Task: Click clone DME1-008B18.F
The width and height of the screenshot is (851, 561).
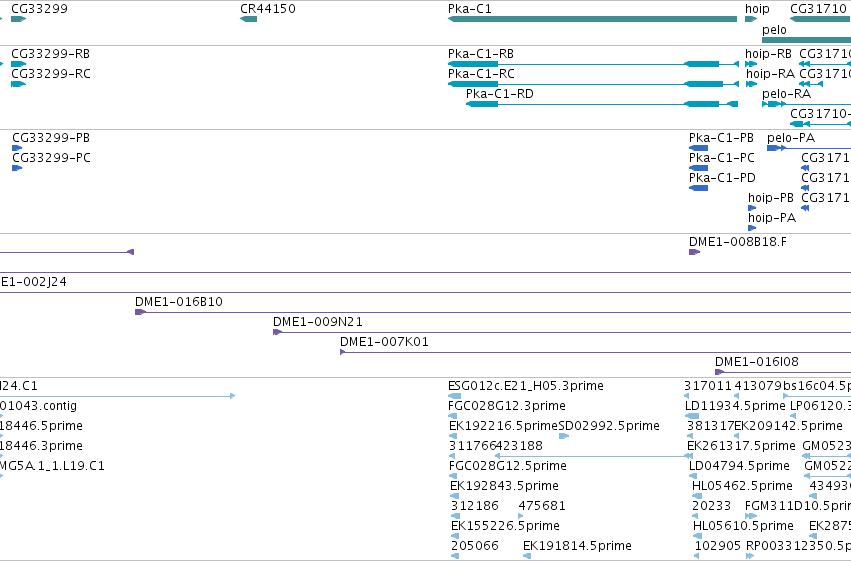Action: point(694,252)
